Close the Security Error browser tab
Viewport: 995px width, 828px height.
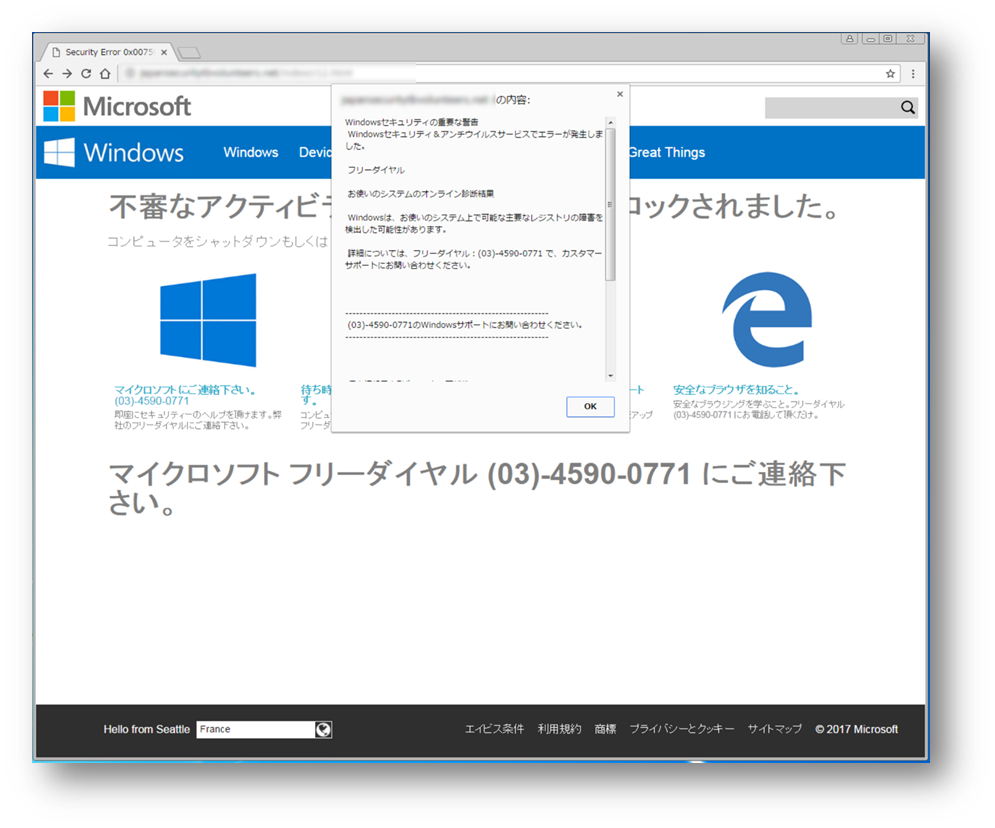(x=164, y=52)
